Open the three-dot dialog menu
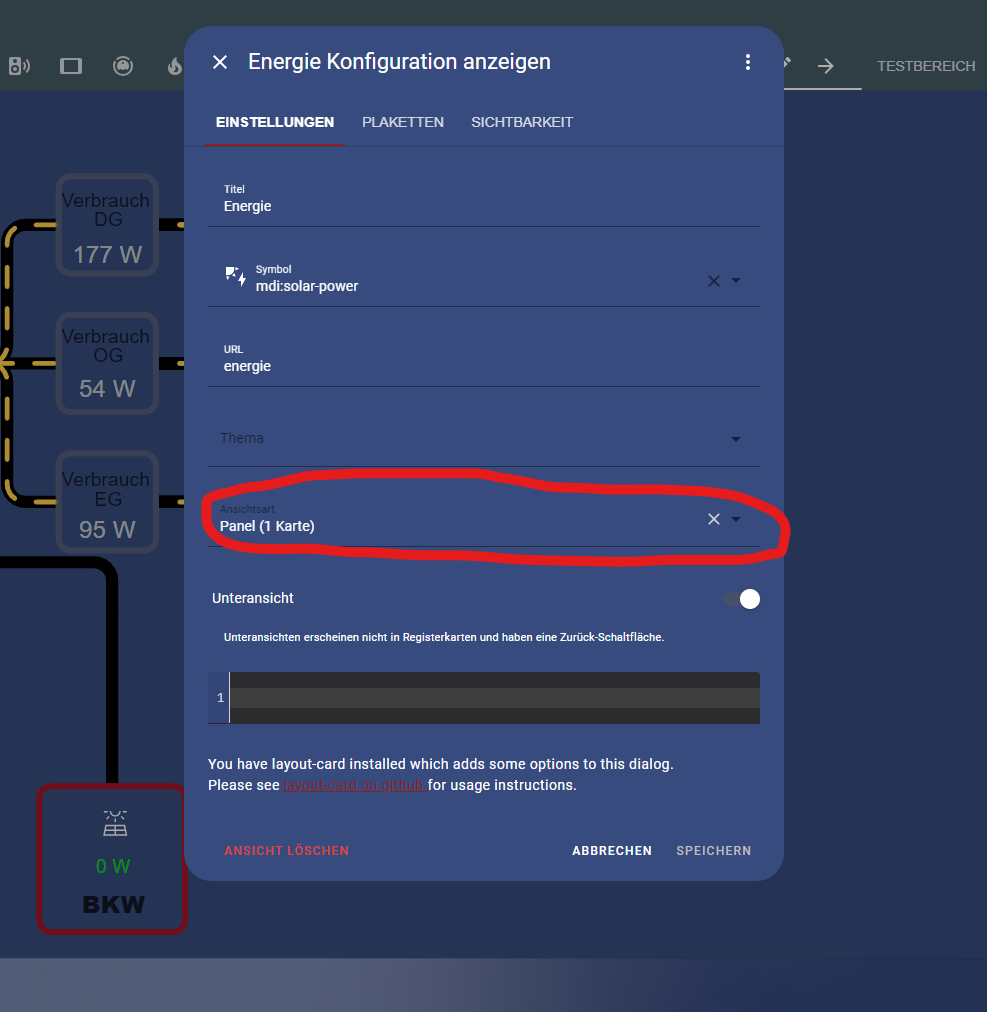The image size is (987, 1012). coord(748,62)
